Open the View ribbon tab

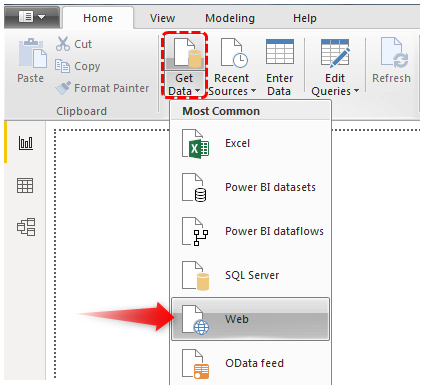click(162, 18)
